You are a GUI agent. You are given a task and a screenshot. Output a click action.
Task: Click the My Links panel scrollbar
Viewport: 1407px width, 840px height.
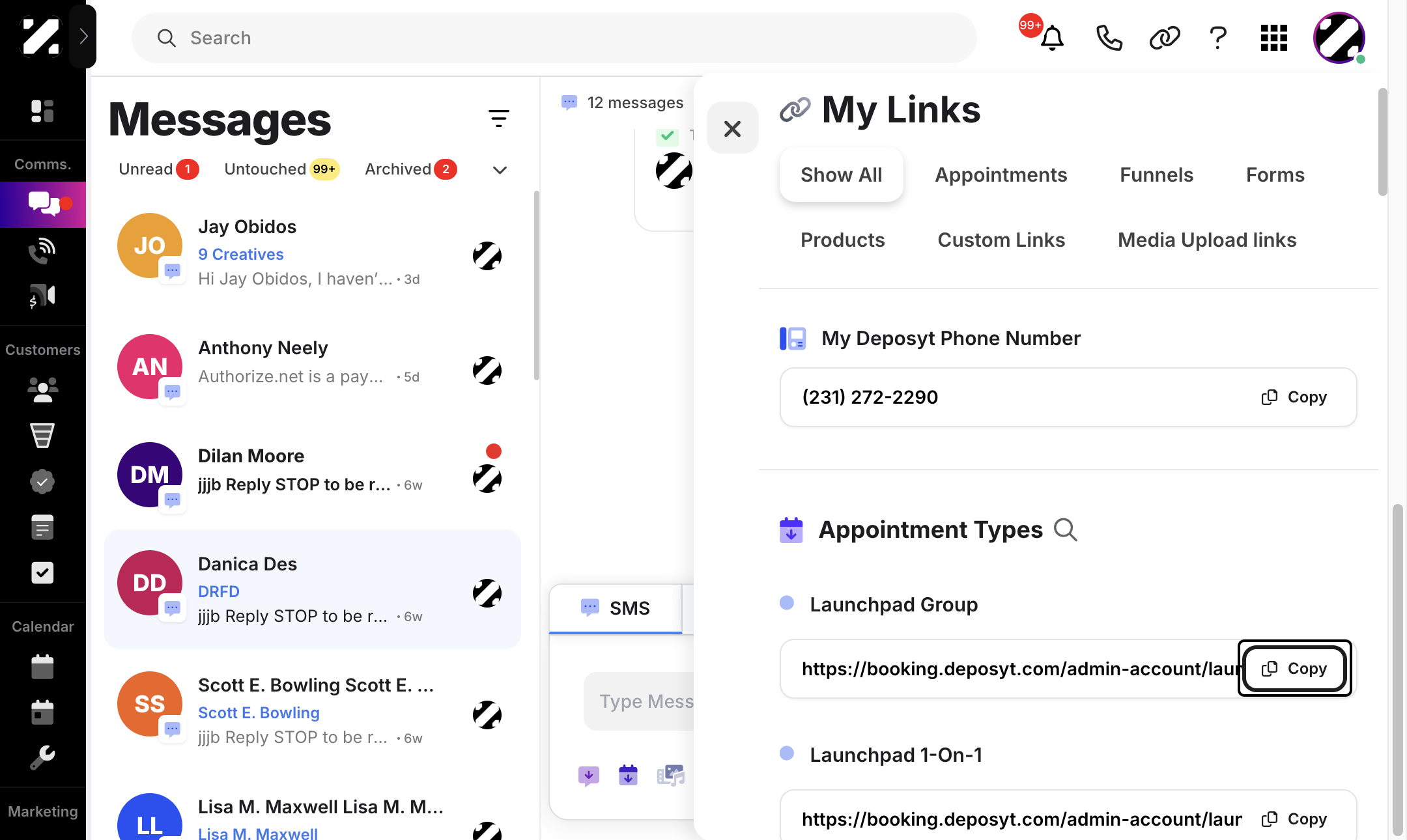(x=1383, y=142)
